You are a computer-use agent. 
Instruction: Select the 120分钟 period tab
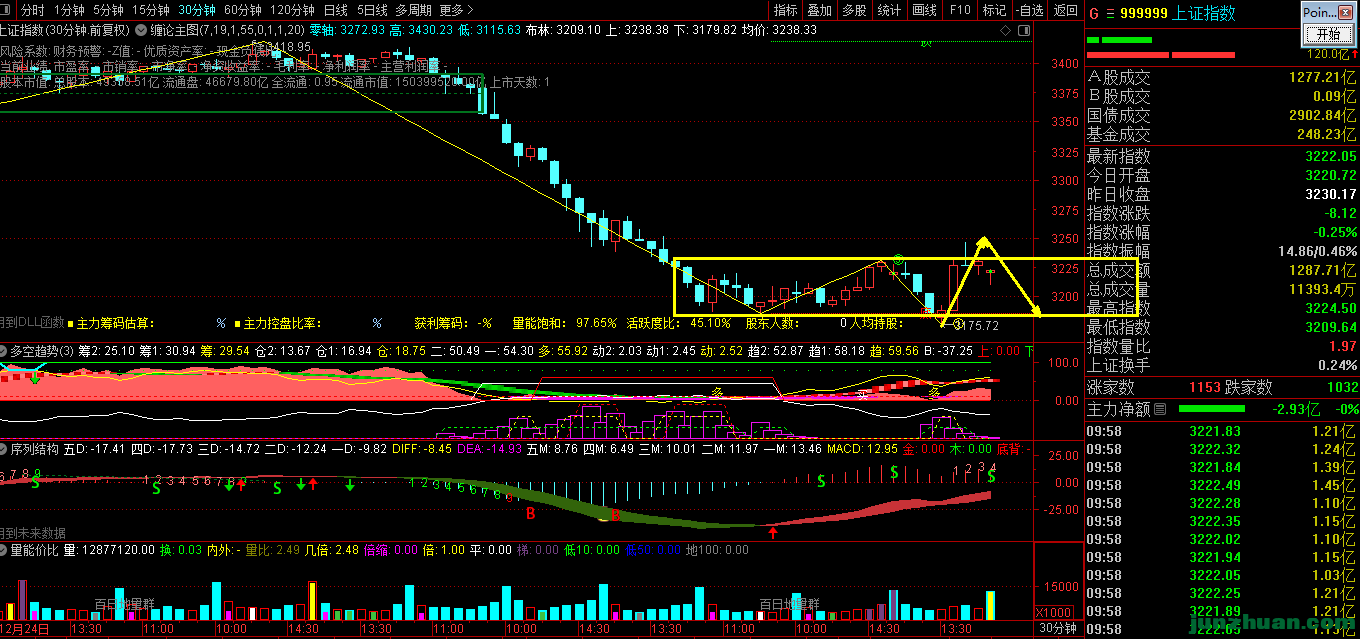click(293, 10)
